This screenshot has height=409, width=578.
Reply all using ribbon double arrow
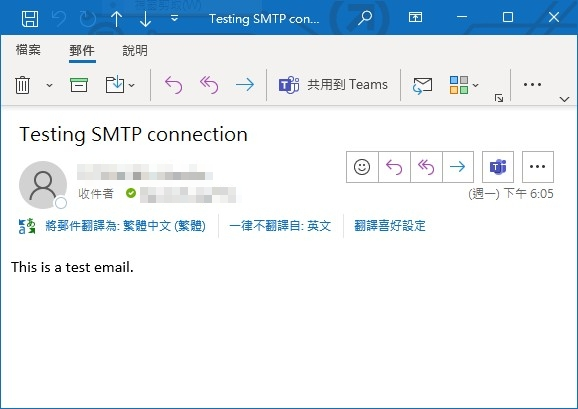tap(209, 84)
